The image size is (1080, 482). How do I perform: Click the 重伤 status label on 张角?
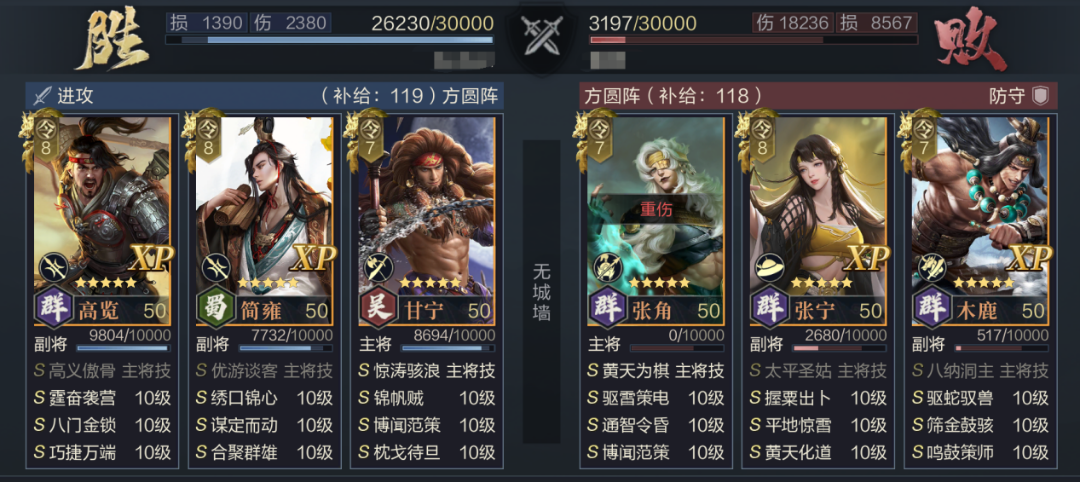click(x=655, y=209)
